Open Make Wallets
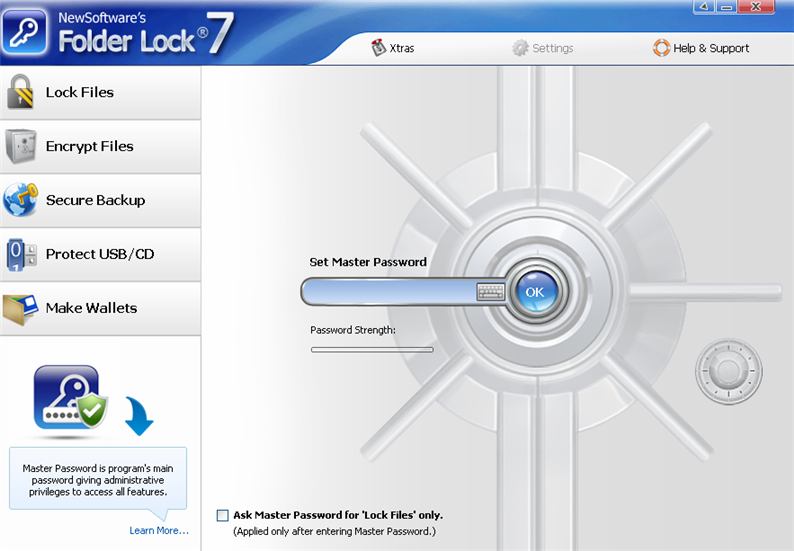The image size is (794, 551). [100, 308]
